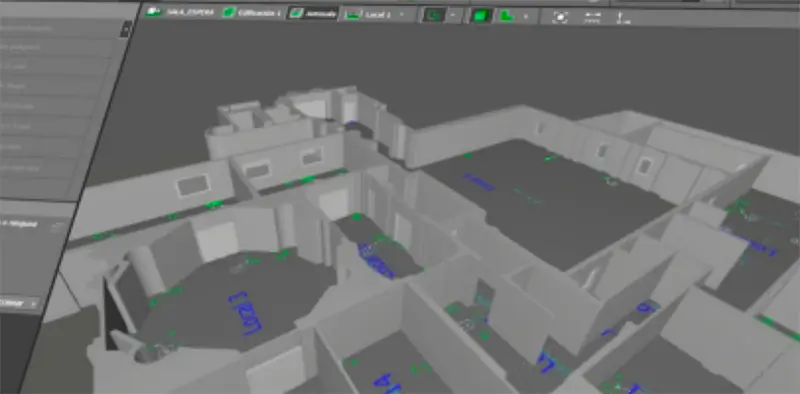Click the dark green outlined square icon
800x394 pixels.
(434, 15)
